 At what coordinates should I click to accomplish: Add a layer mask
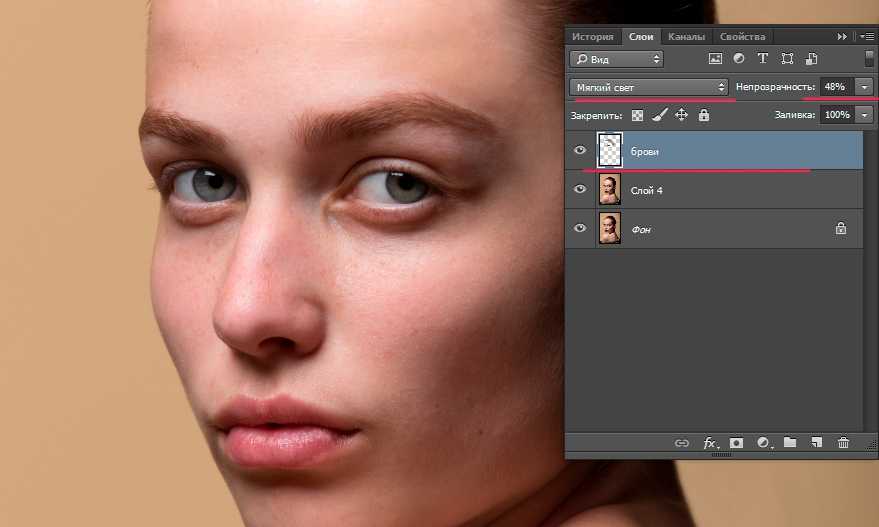pos(736,443)
